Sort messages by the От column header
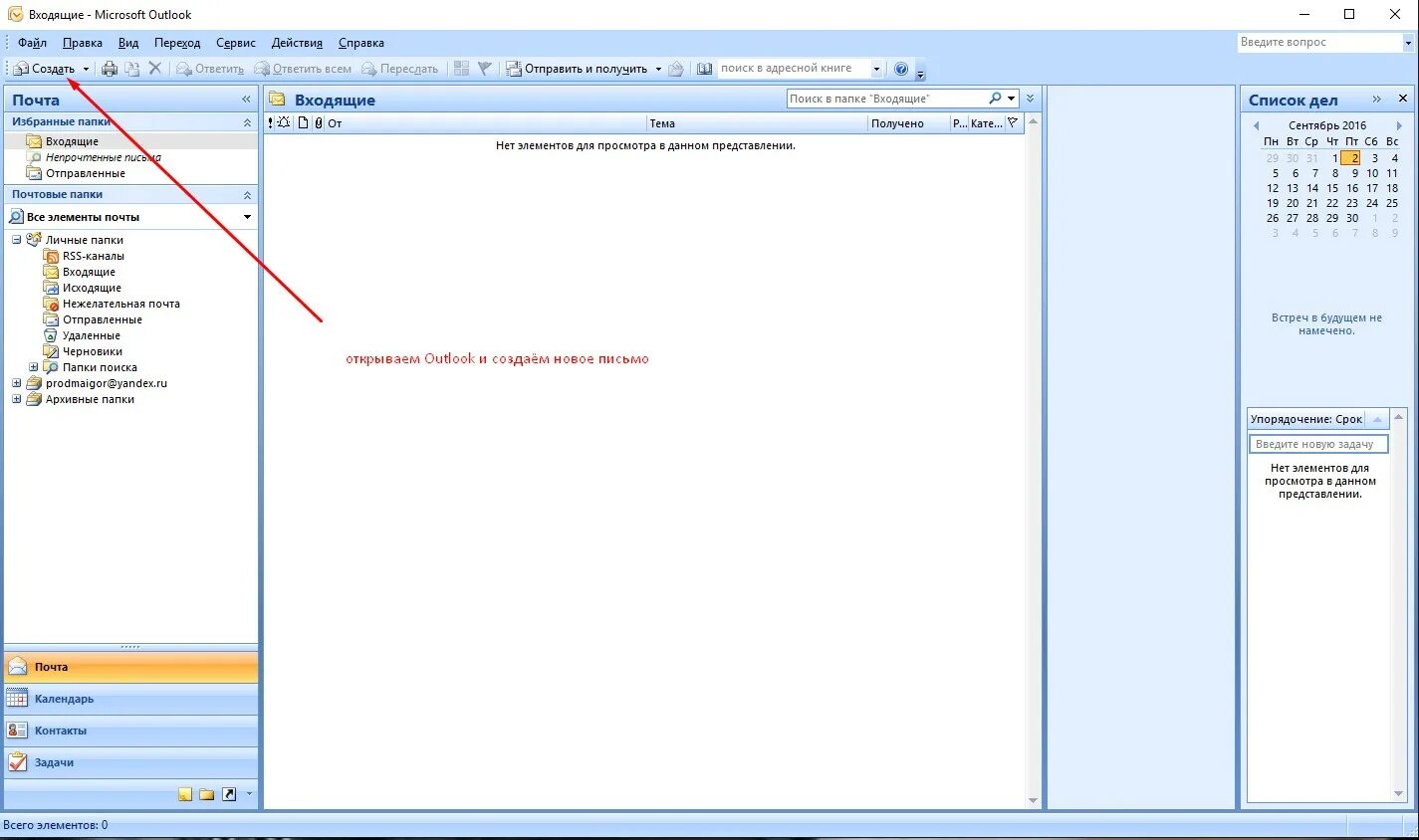The width and height of the screenshot is (1419, 840). coord(485,123)
